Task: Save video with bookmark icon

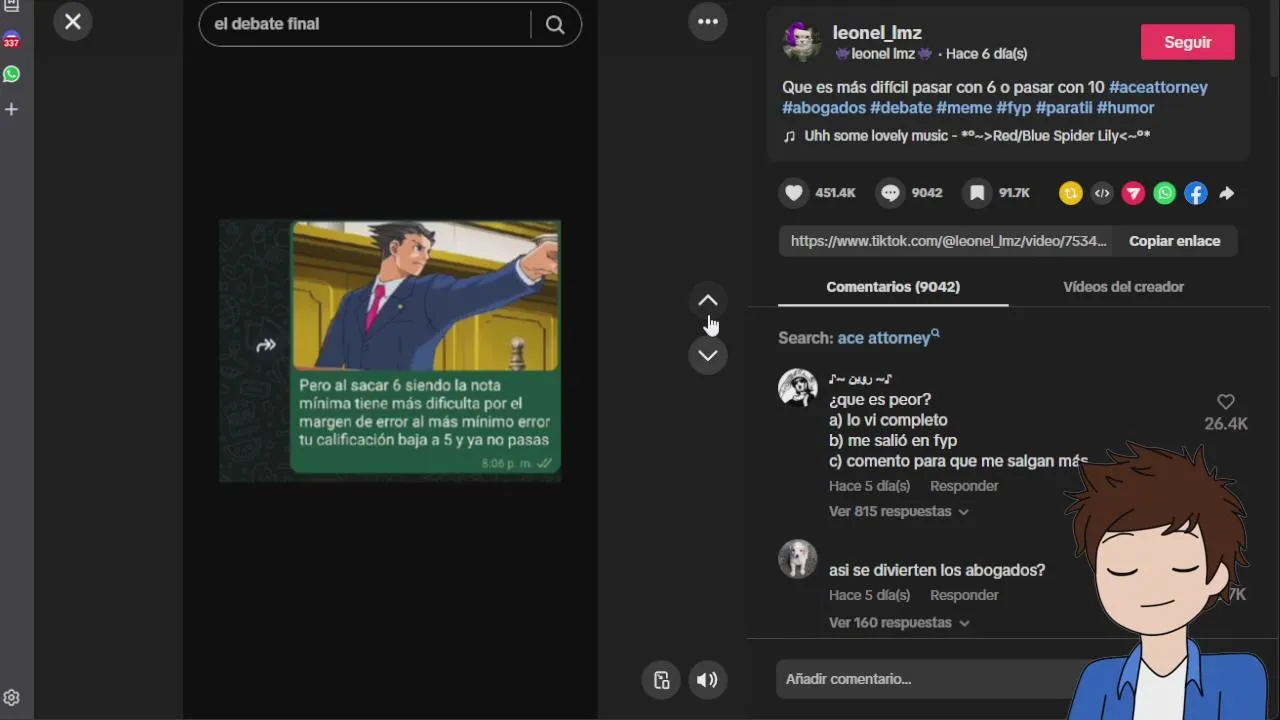Action: click(x=977, y=193)
